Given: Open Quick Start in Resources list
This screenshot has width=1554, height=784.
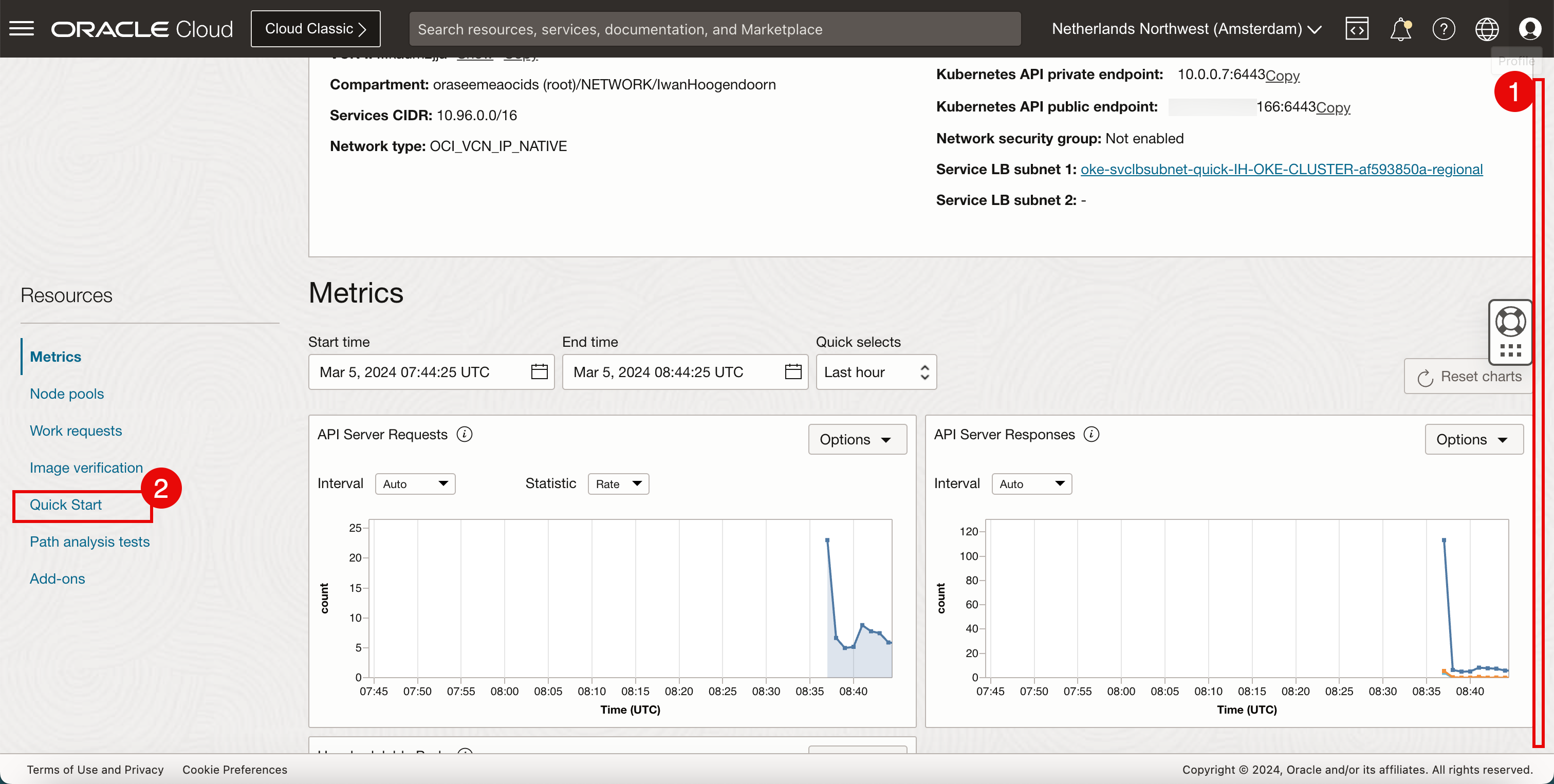Looking at the screenshot, I should (x=66, y=504).
